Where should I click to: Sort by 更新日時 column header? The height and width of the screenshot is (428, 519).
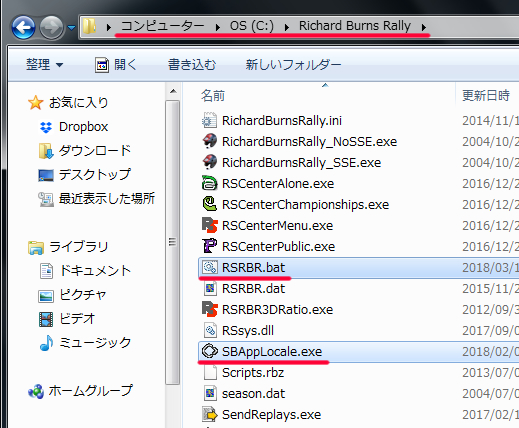[x=487, y=95]
